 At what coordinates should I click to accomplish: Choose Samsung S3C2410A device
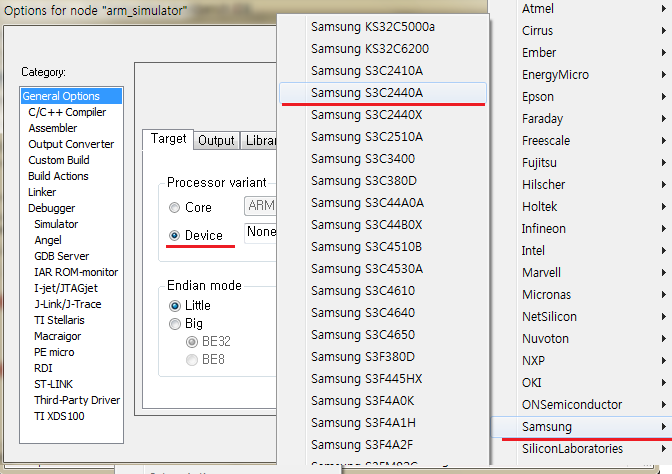[383, 71]
